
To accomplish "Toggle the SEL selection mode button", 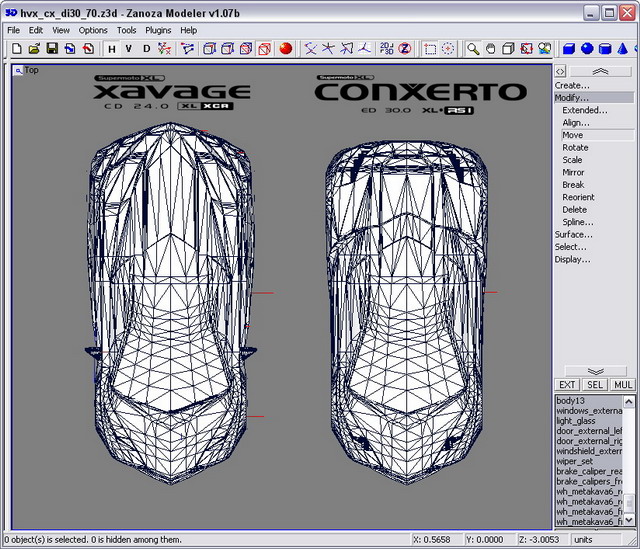I will [x=595, y=384].
